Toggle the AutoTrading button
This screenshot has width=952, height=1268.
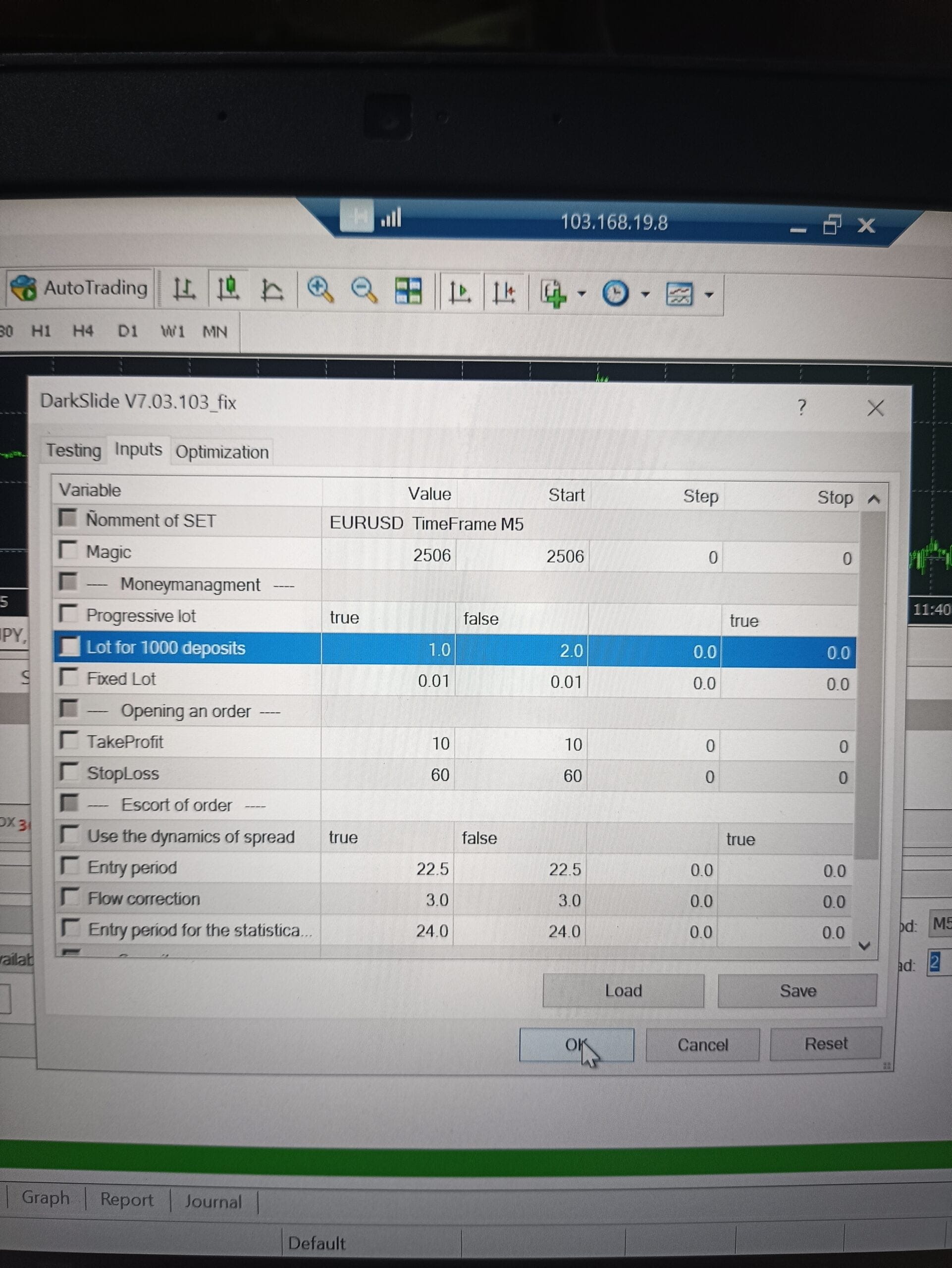[x=80, y=288]
